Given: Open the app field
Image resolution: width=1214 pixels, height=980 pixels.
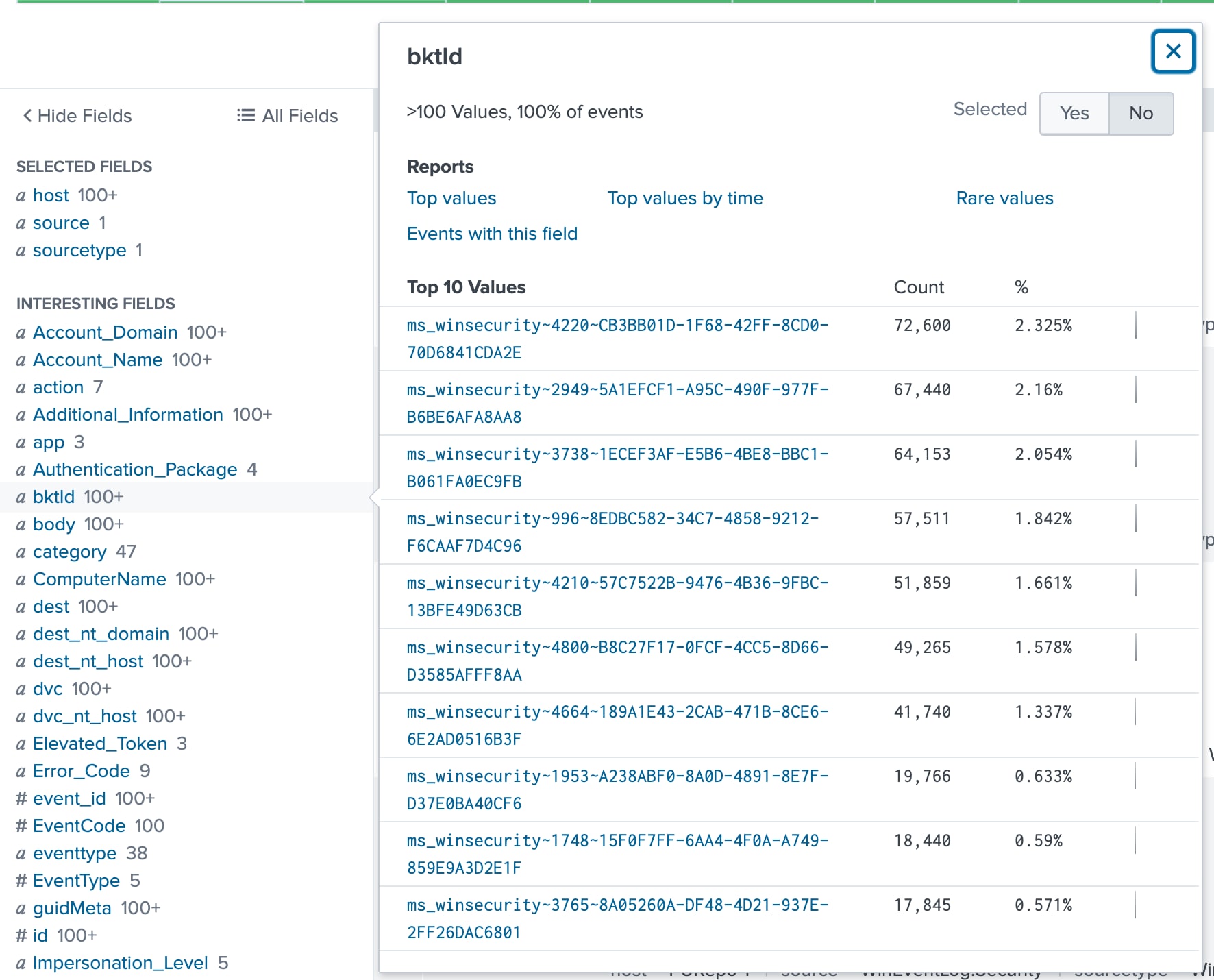Looking at the screenshot, I should pyautogui.click(x=49, y=442).
